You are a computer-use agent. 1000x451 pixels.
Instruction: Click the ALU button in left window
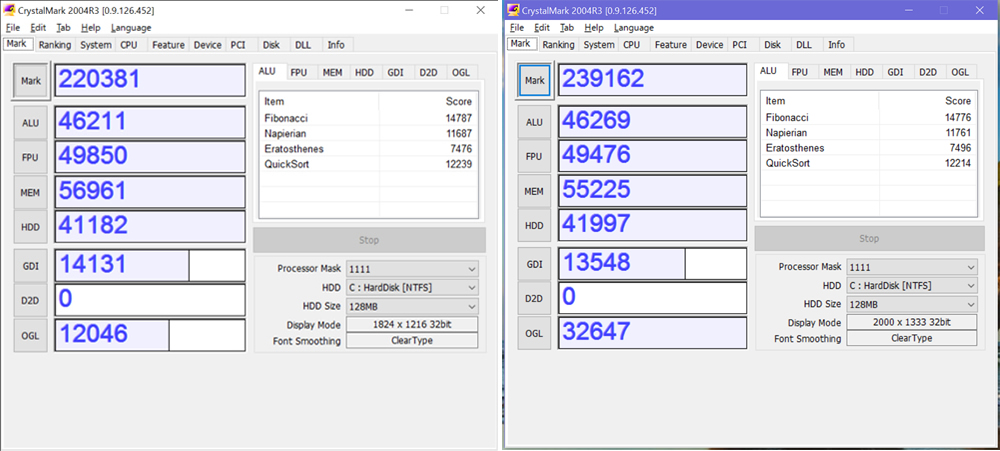31,122
